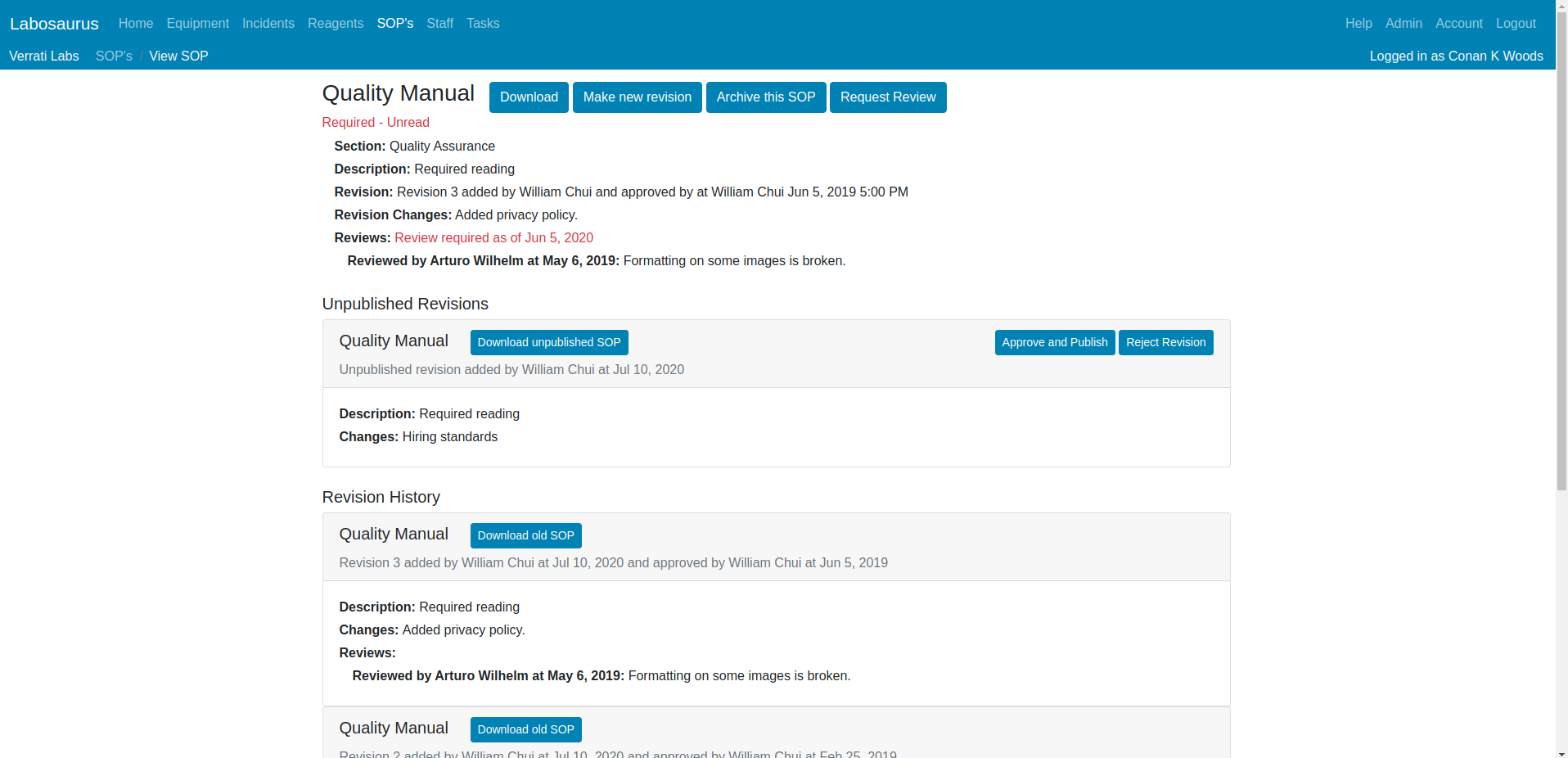Open the Labosaurus brand link
The height and width of the screenshot is (758, 1568).
pos(54,24)
